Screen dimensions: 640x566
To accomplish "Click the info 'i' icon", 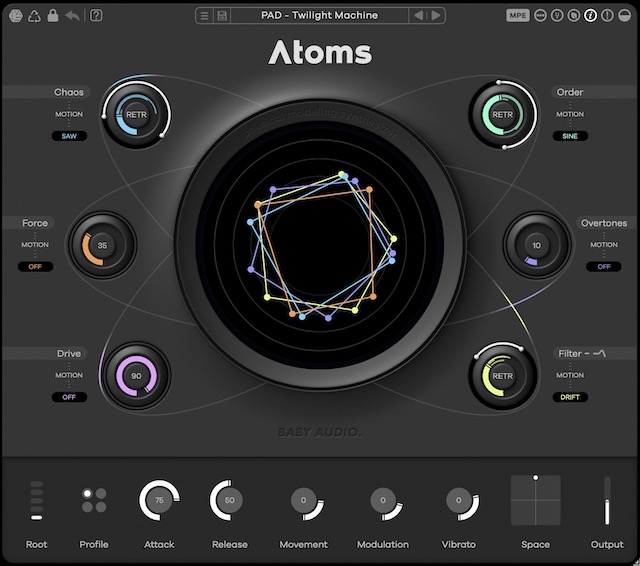I will (x=591, y=16).
